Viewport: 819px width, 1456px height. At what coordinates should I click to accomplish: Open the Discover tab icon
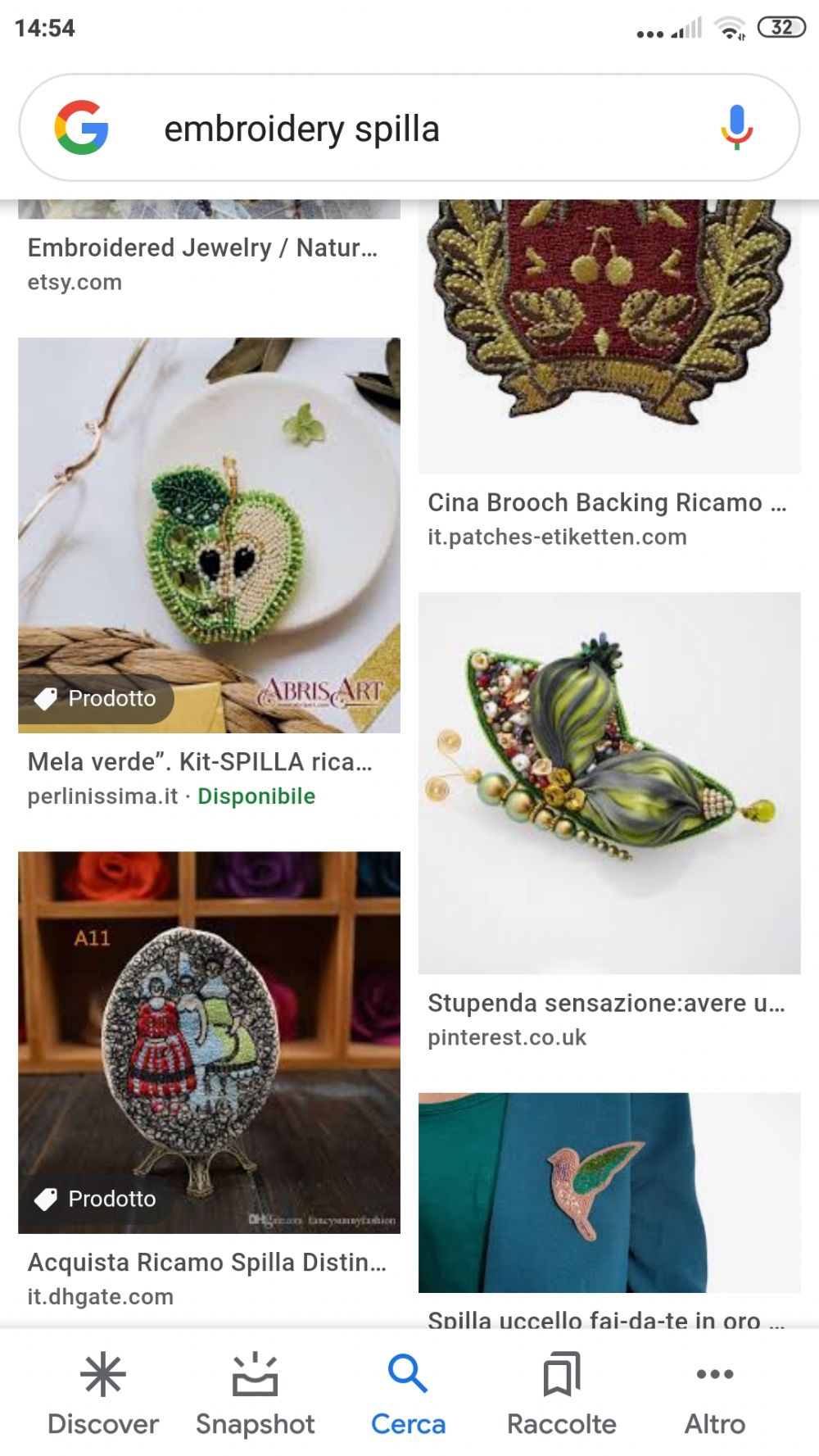(103, 1374)
